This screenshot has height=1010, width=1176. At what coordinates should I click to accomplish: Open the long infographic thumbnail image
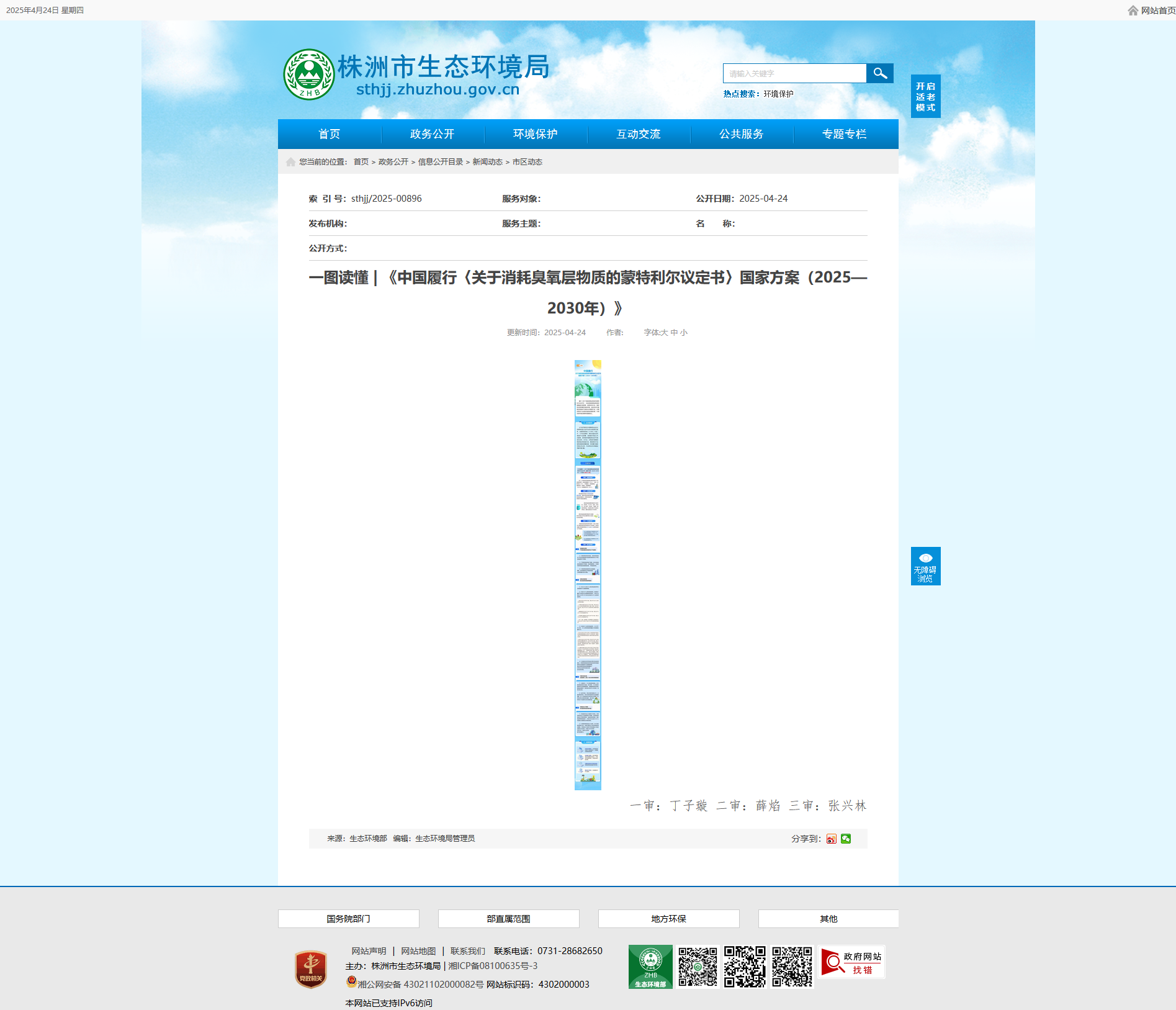coord(588,575)
